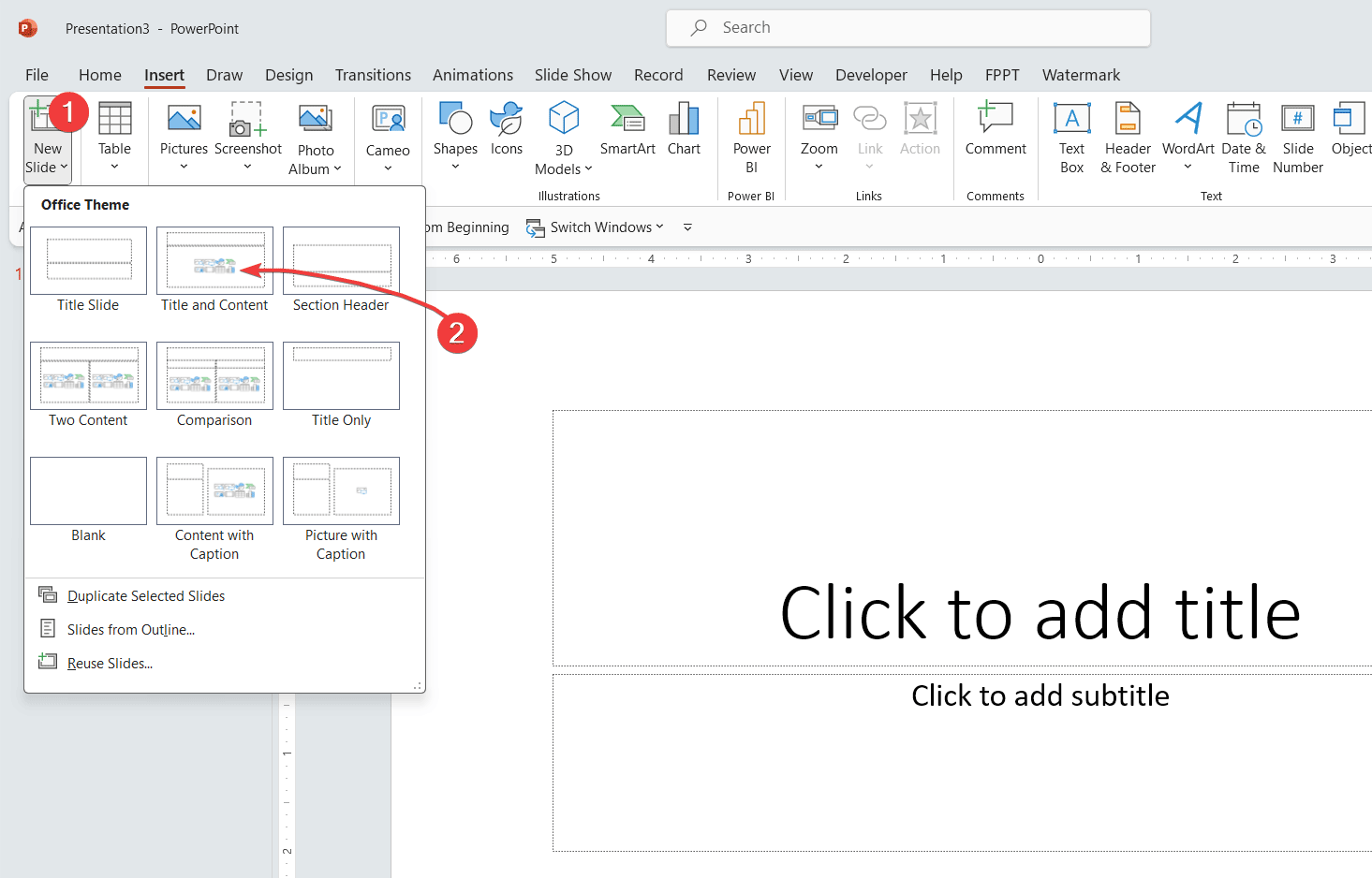Click Duplicate Selected Slides
1372x878 pixels.
click(145, 595)
